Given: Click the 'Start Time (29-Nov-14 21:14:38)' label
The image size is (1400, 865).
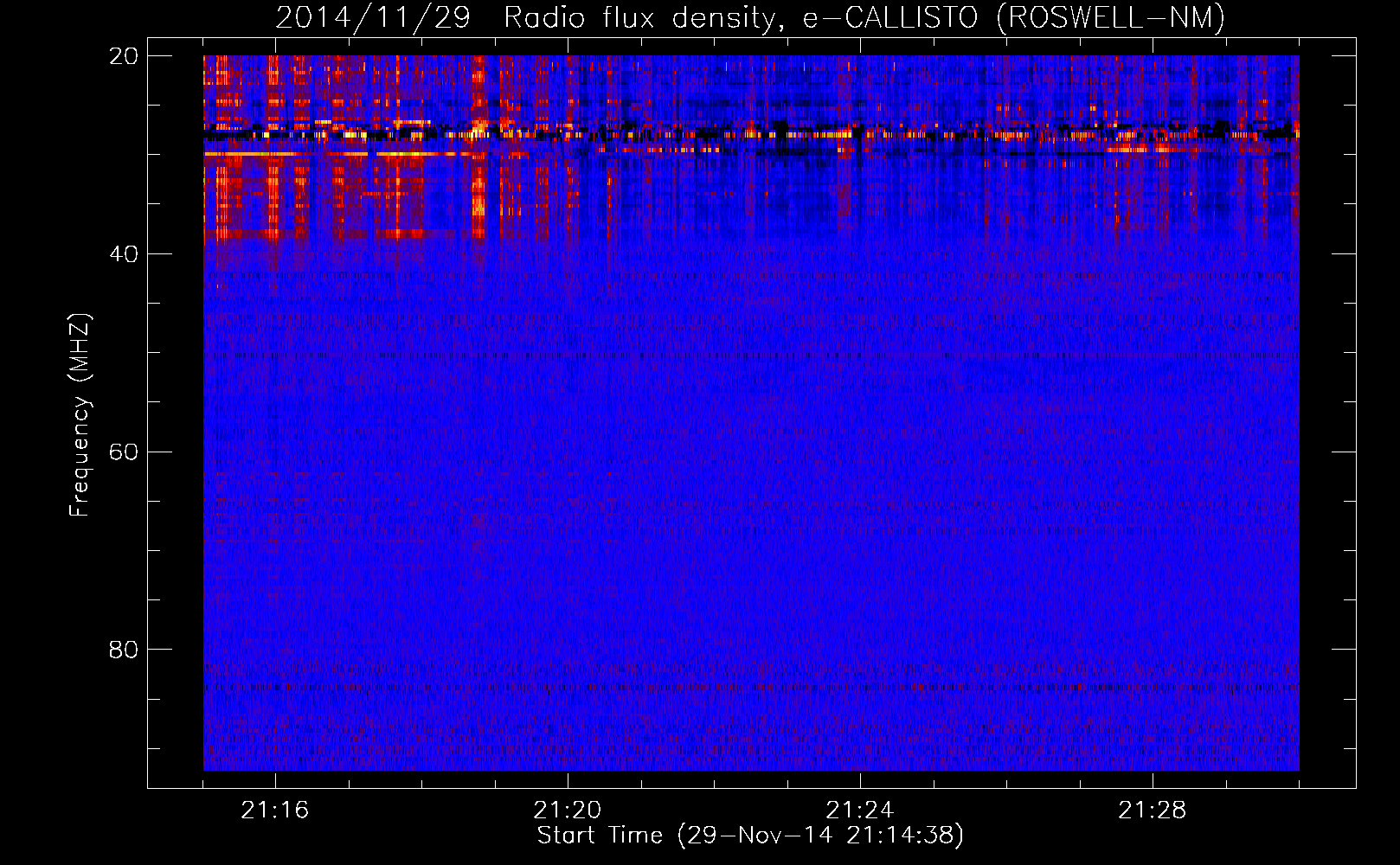Looking at the screenshot, I should pos(750,836).
